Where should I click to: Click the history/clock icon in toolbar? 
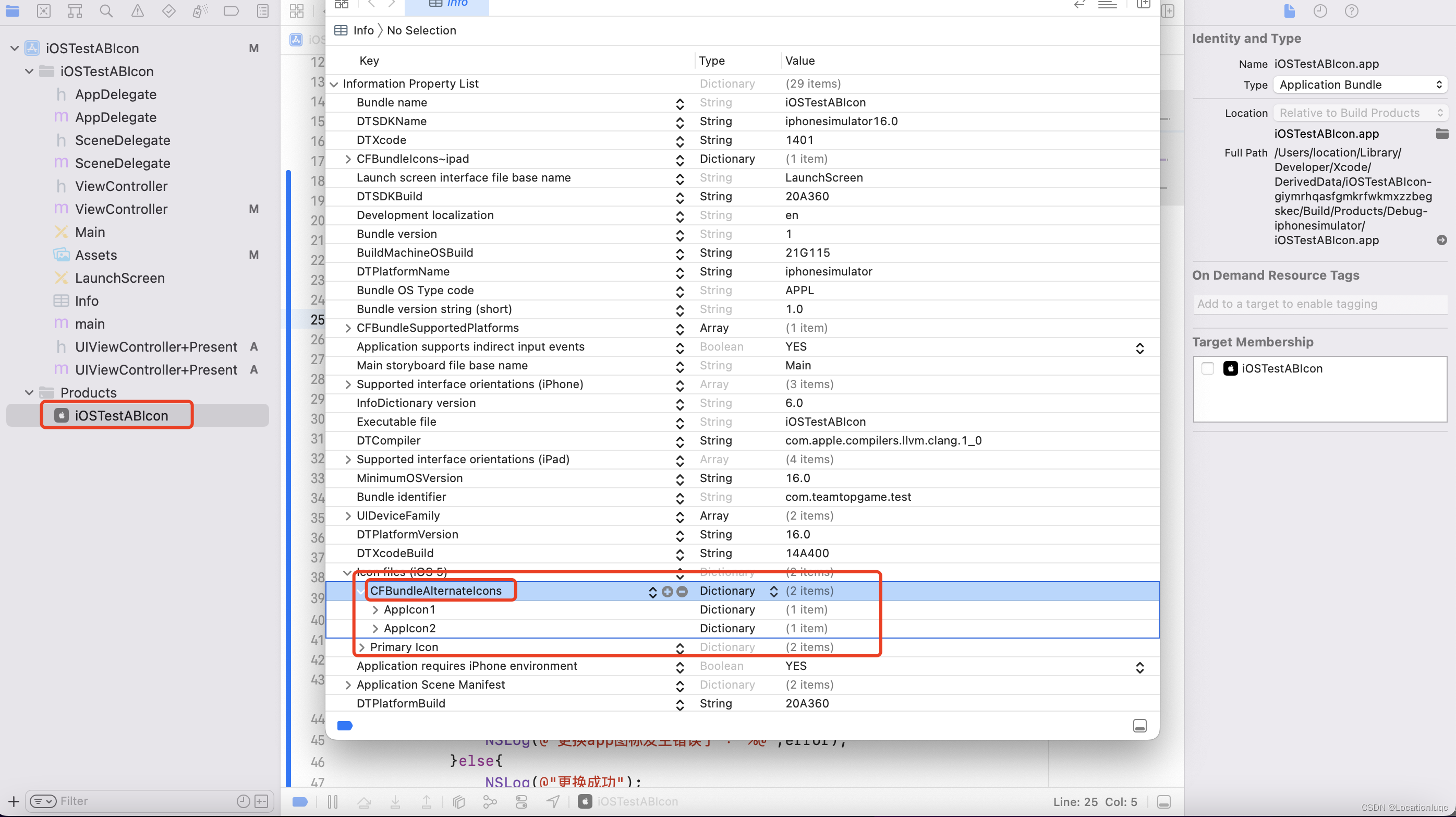pos(1320,11)
